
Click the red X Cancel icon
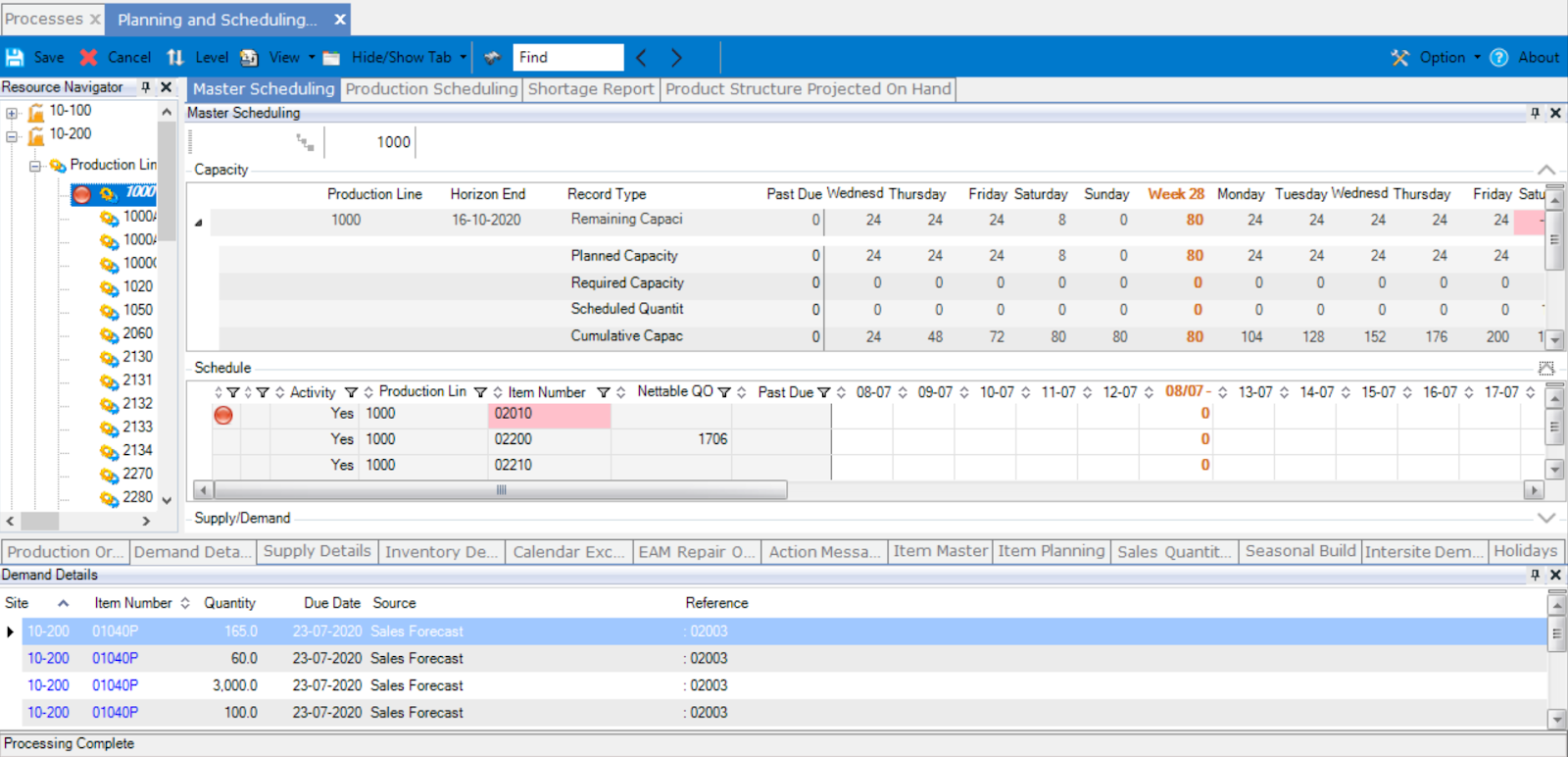click(89, 58)
